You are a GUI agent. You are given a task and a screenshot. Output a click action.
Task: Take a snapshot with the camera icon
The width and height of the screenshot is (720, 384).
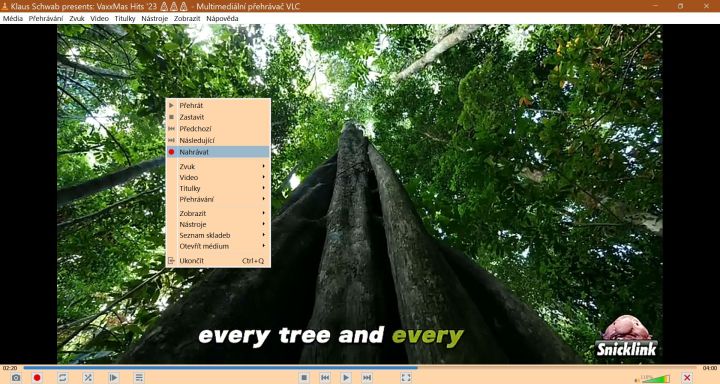point(16,378)
